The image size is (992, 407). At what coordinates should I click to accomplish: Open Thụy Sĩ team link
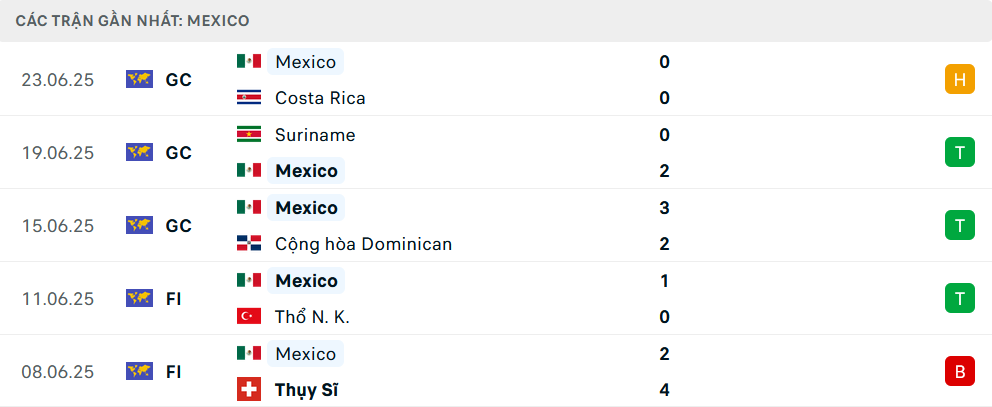pyautogui.click(x=306, y=390)
